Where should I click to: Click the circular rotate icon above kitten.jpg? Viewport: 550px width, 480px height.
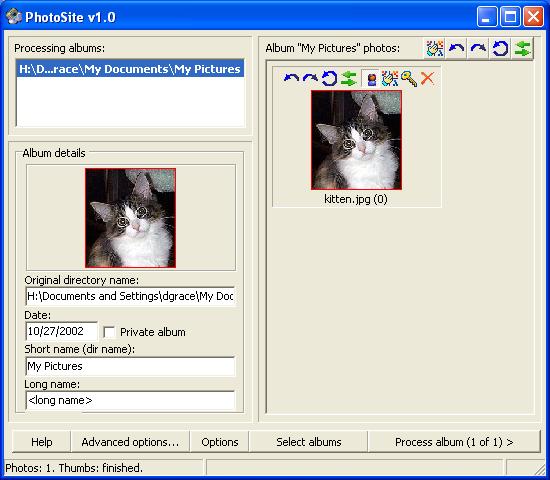329,78
